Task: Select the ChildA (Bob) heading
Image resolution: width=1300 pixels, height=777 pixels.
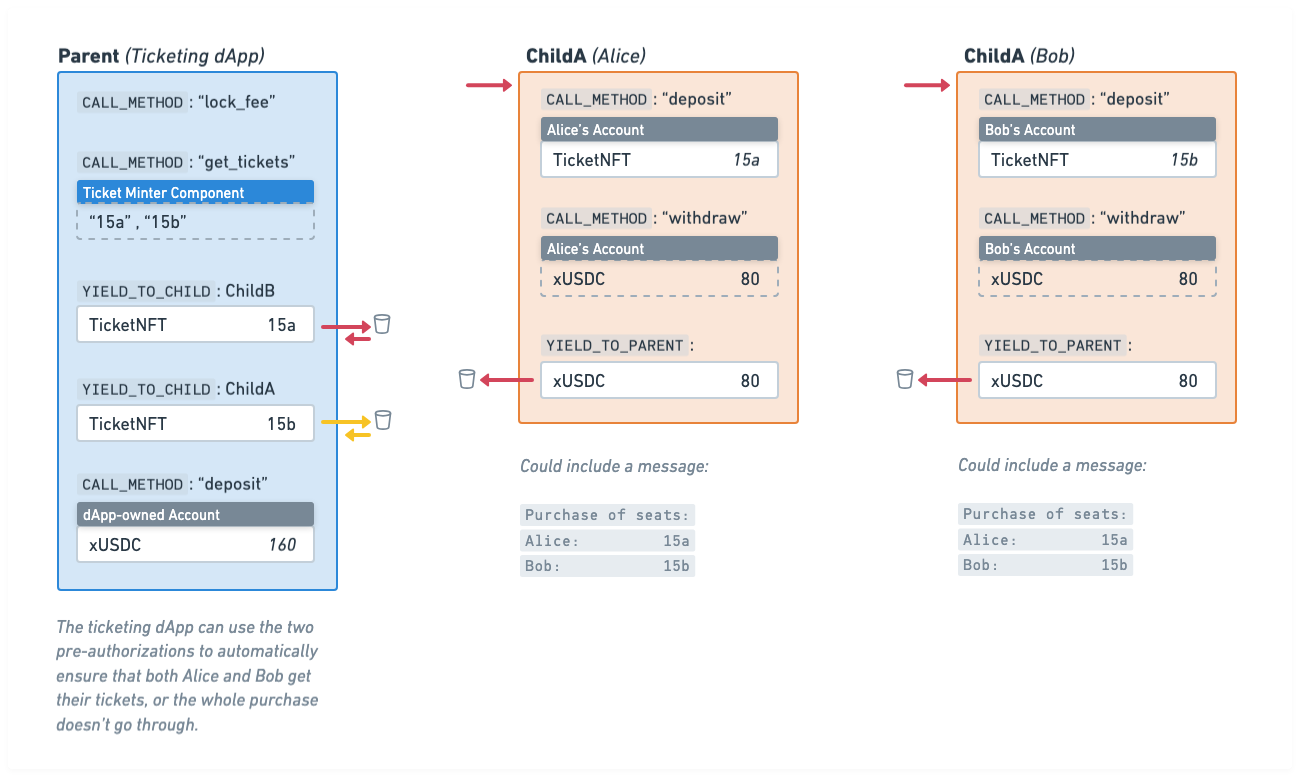Action: [x=1019, y=57]
